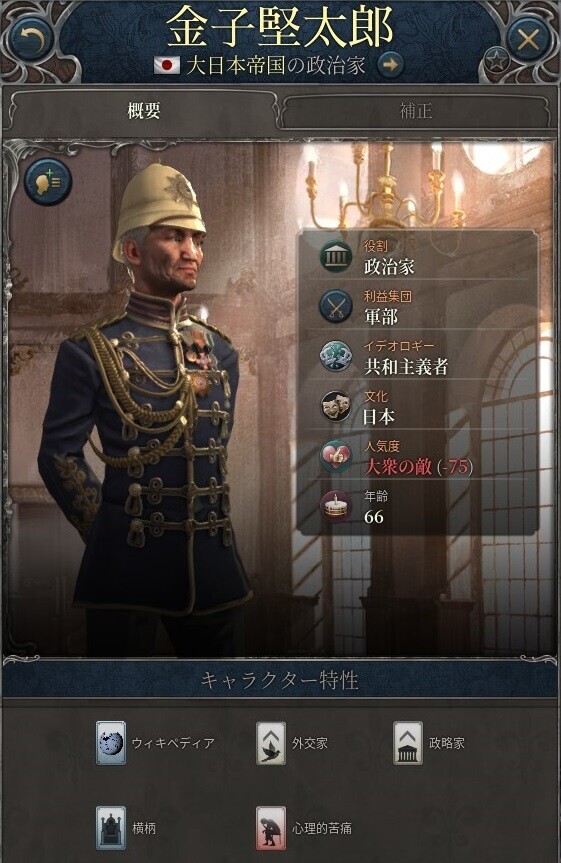Screen dimensions: 561x863
Task: Select the 外交家 trait card
Action: 271,743
